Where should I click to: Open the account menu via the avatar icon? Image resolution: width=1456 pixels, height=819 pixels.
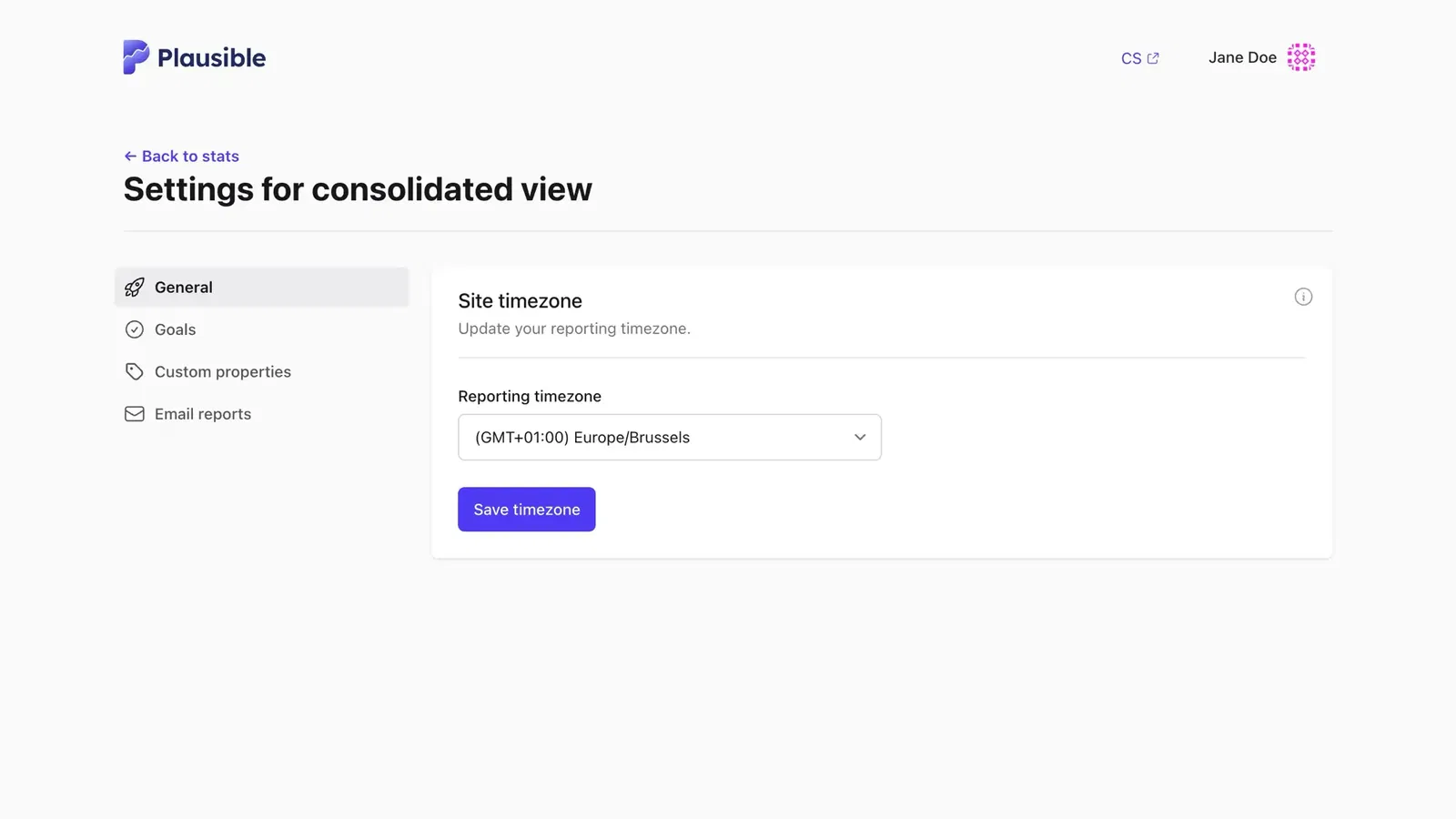pos(1301,56)
